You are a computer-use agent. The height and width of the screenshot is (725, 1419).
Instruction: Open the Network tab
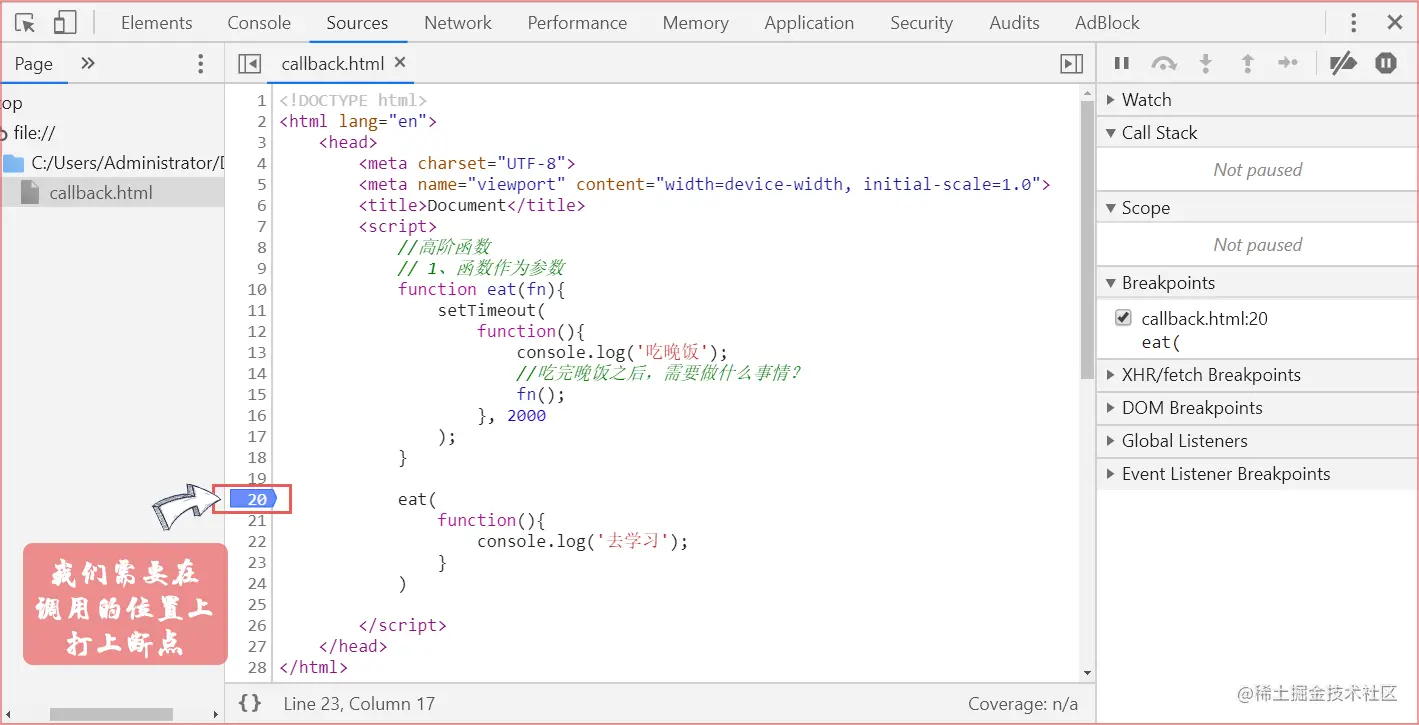point(458,22)
